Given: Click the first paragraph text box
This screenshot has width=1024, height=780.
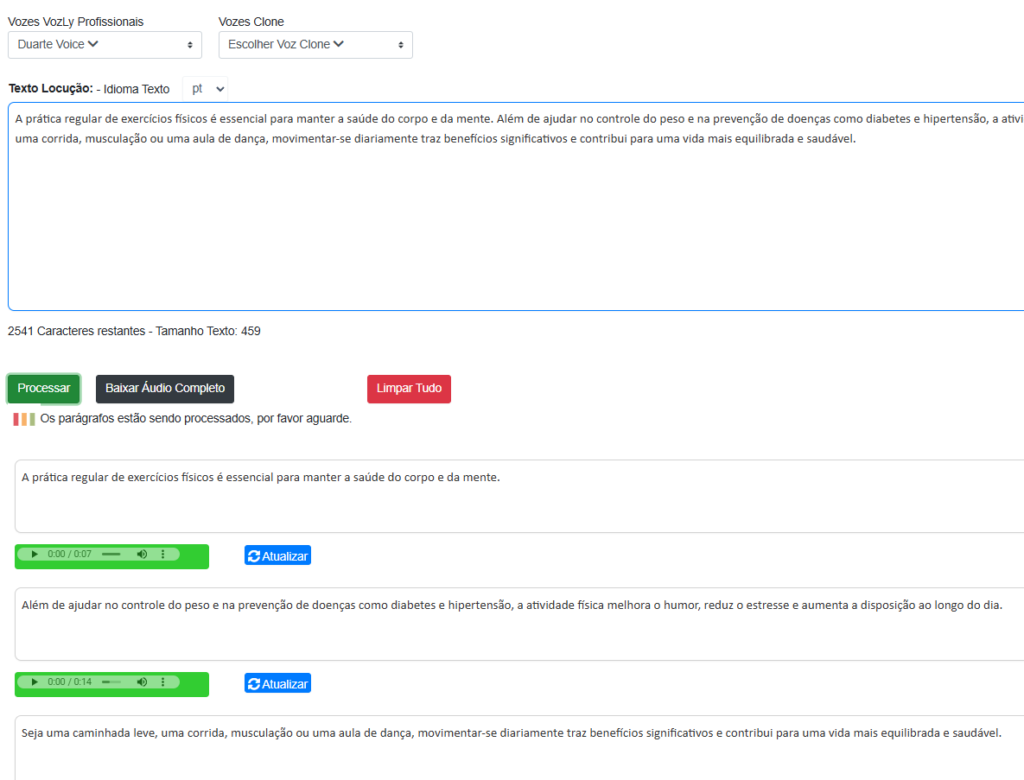Looking at the screenshot, I should [x=519, y=496].
